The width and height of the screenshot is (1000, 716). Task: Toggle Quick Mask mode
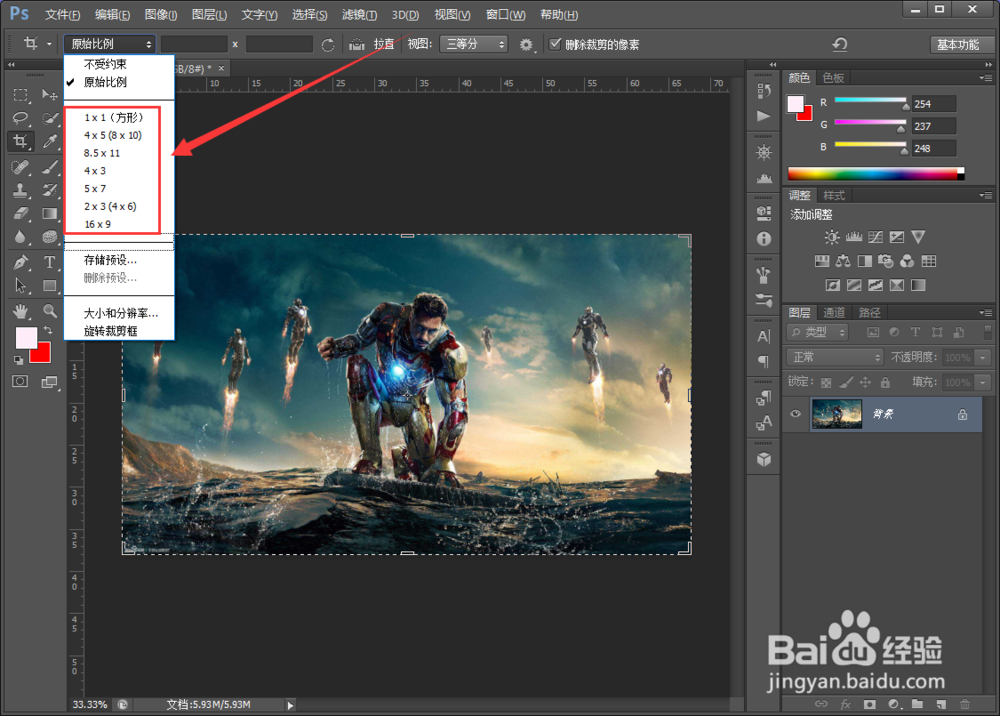click(20, 381)
